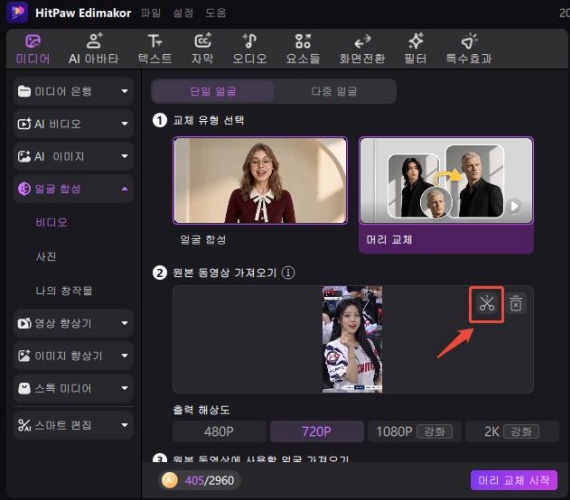Click the 스마트 편집 scissors AI icon
Viewport: 570px width, 500px height.
24,425
